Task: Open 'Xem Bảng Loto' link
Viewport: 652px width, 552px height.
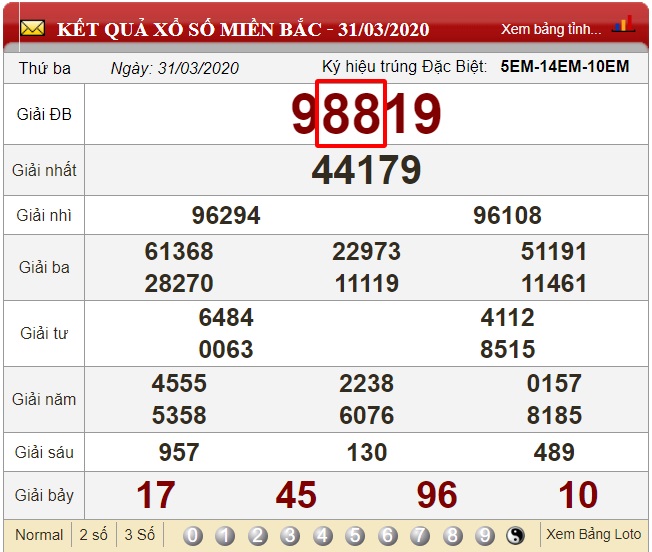Action: (593, 534)
